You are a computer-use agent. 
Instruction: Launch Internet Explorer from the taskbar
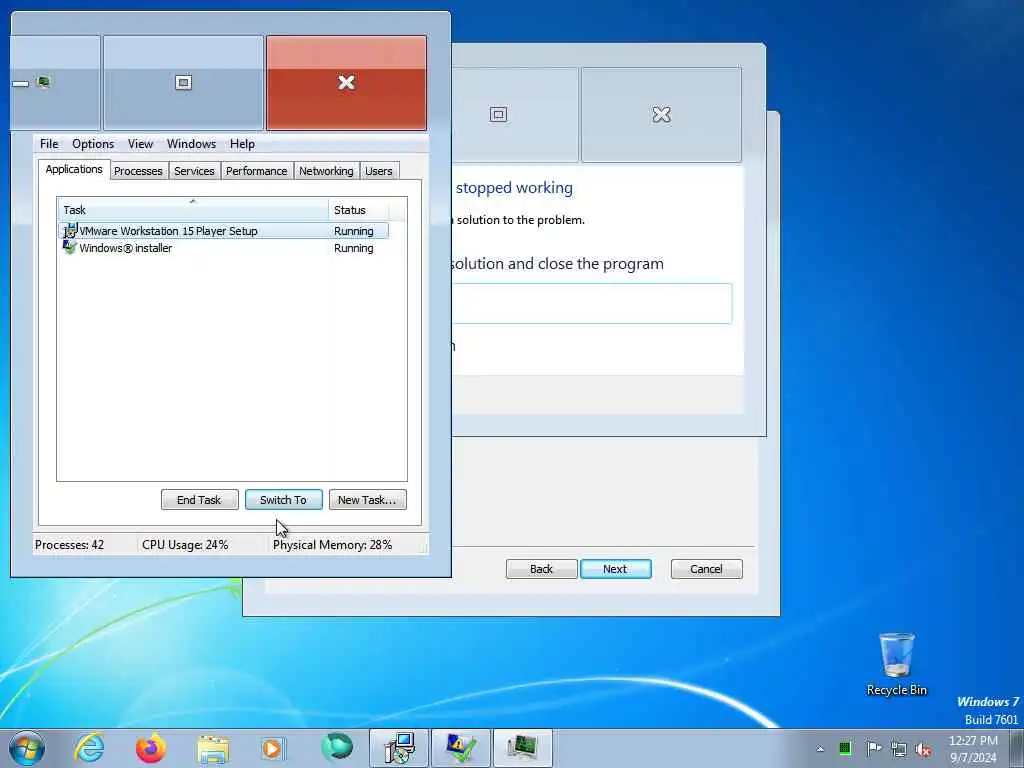pyautogui.click(x=89, y=748)
